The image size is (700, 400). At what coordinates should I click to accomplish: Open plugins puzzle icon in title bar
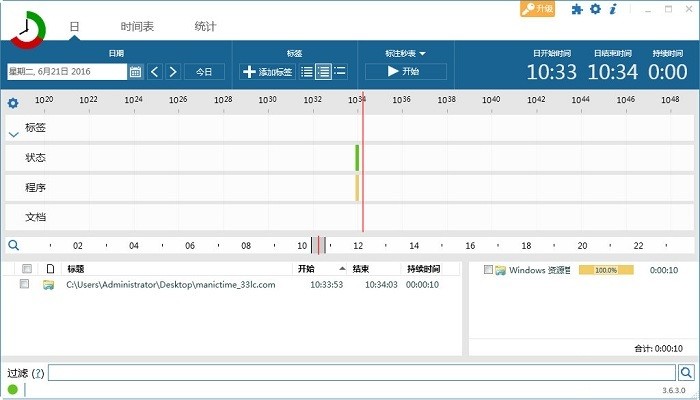click(x=576, y=9)
